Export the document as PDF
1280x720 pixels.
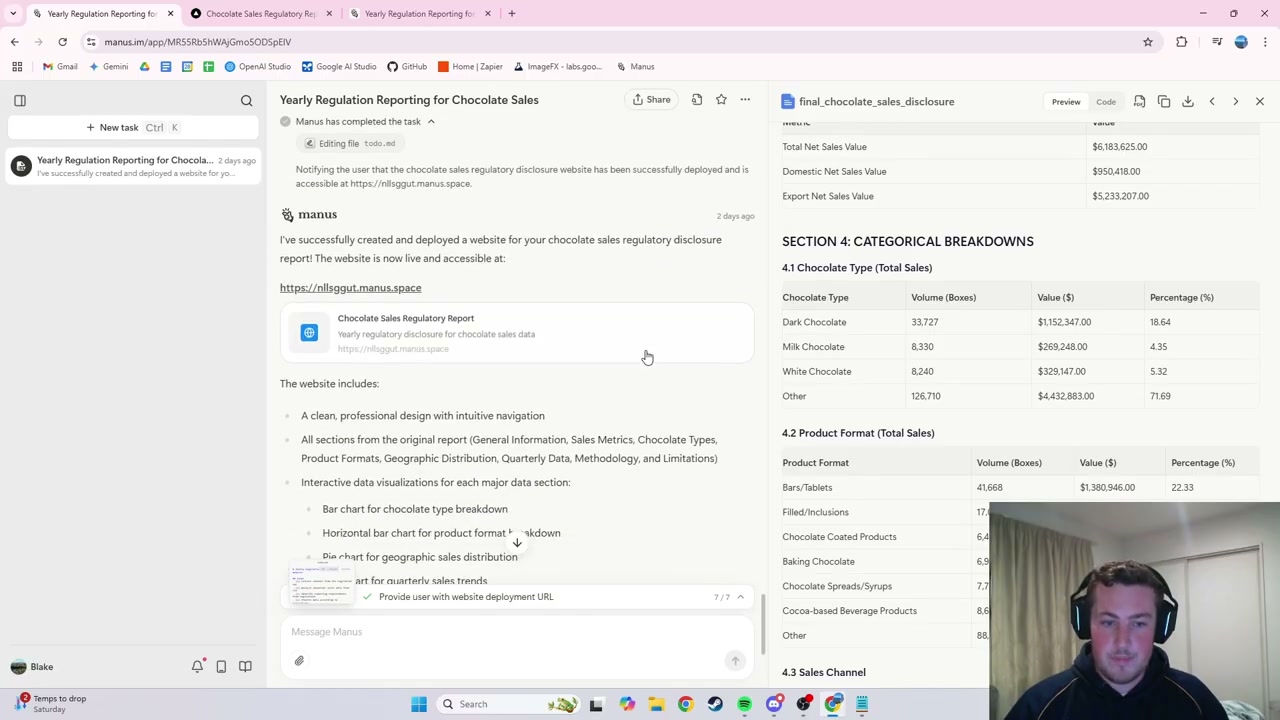click(x=1139, y=101)
